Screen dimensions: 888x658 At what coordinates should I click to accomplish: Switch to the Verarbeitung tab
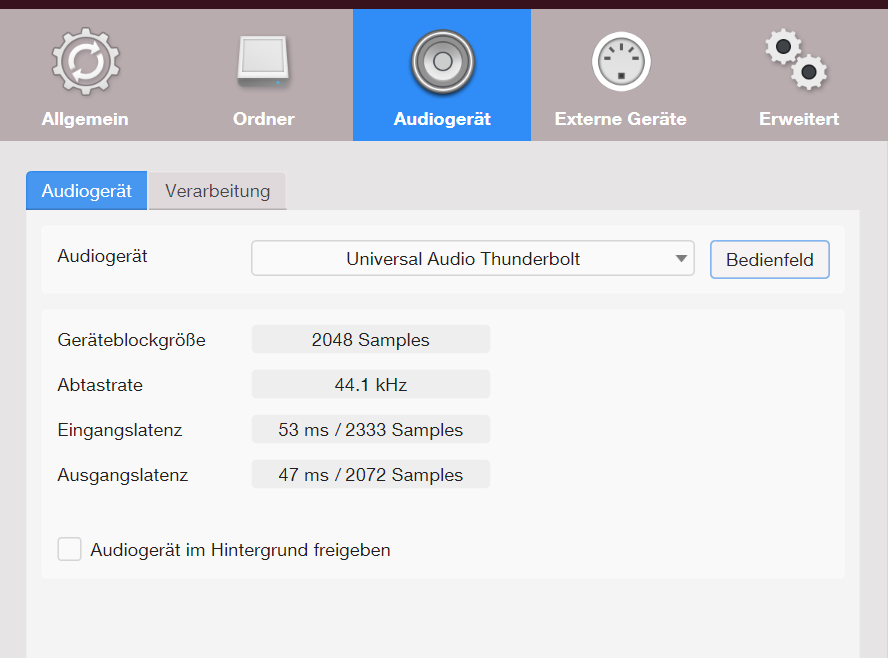(217, 191)
